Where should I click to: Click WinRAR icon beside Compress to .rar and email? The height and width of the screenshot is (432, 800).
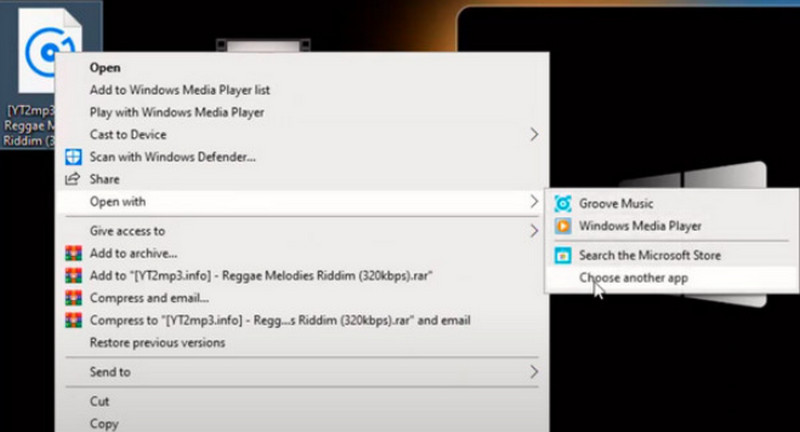(73, 320)
